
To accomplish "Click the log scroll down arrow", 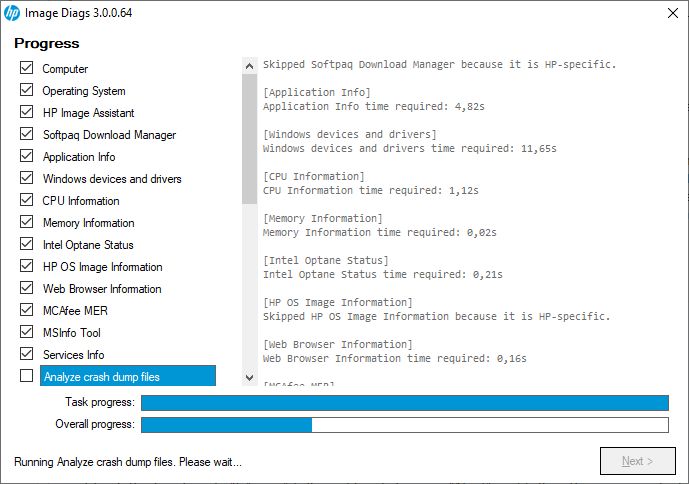I will click(x=250, y=378).
